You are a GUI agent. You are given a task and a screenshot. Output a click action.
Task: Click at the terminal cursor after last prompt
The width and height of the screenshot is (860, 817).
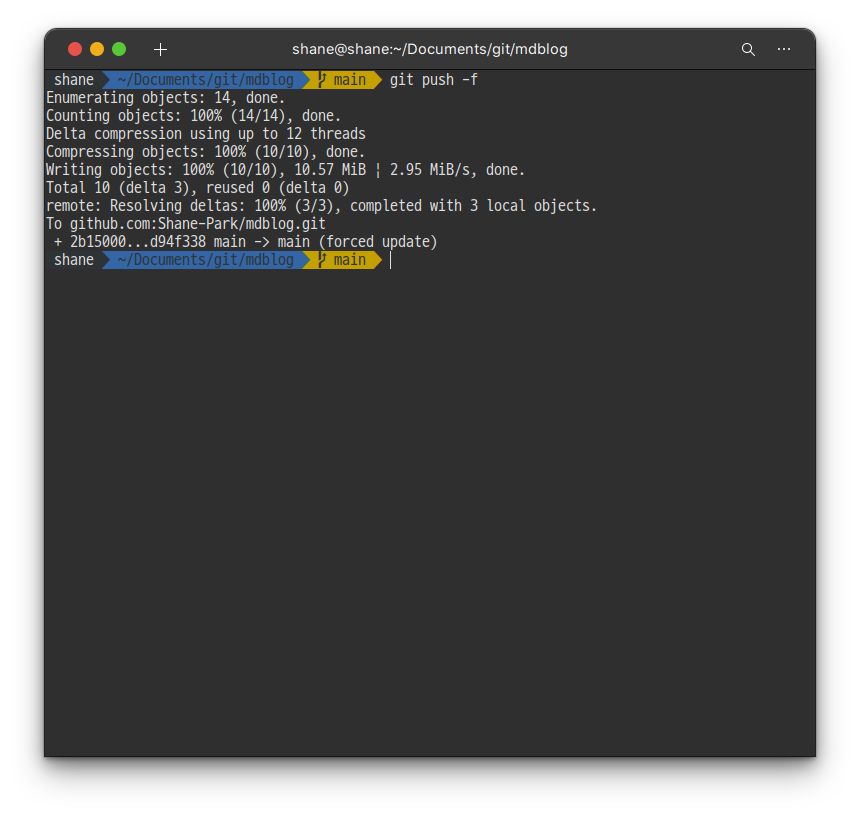[391, 260]
